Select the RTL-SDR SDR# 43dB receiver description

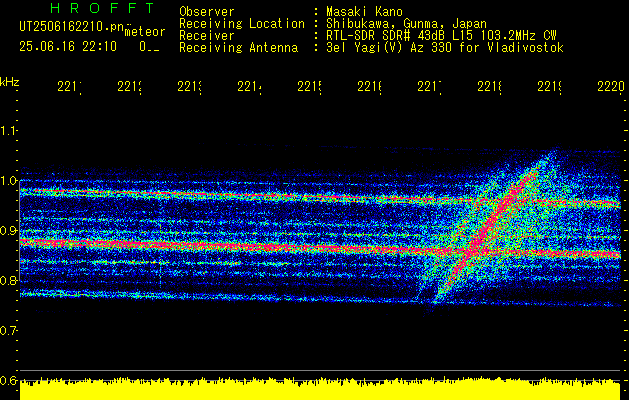[x=441, y=36]
